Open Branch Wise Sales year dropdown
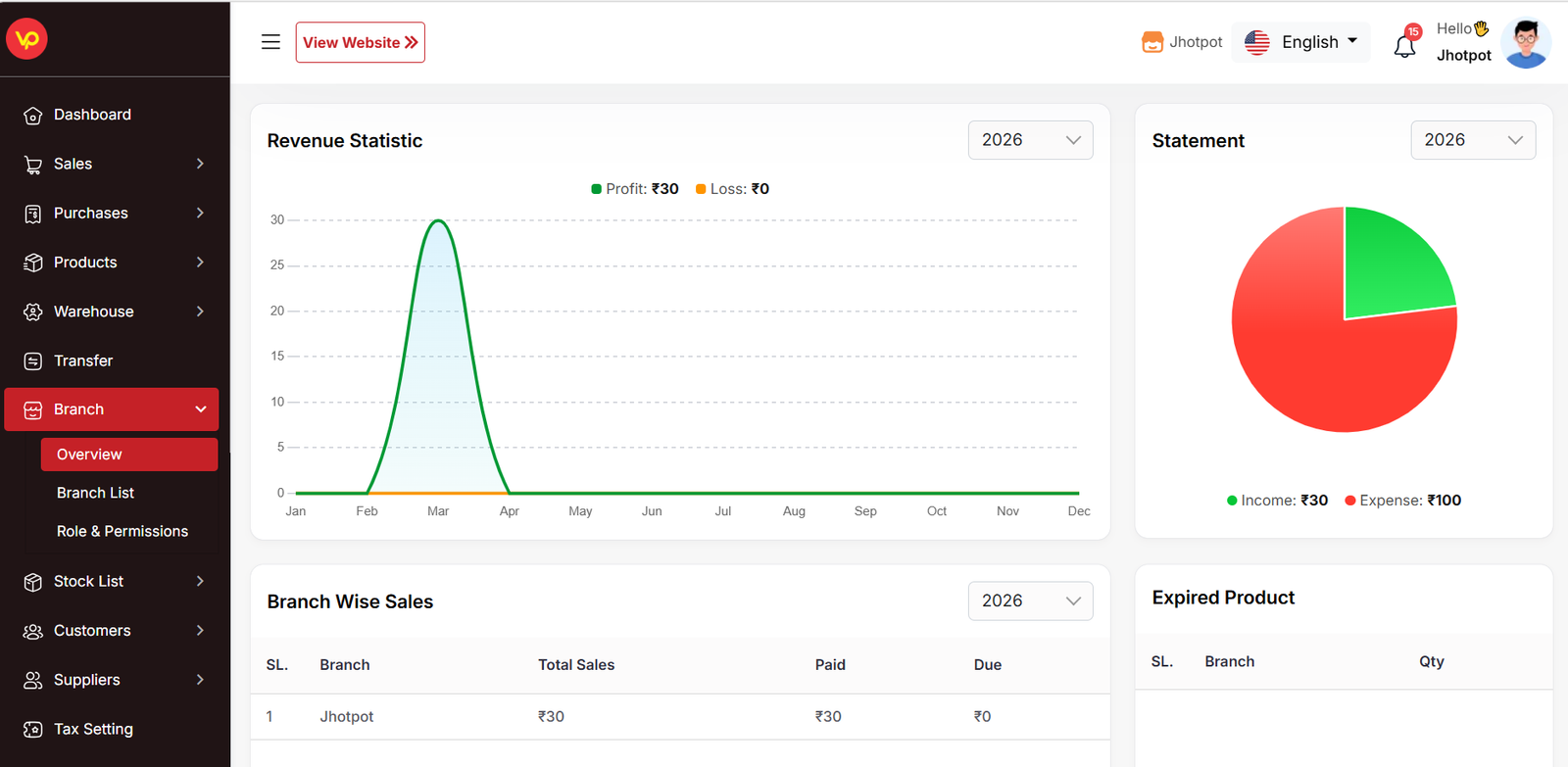The image size is (1568, 767). click(x=1030, y=601)
